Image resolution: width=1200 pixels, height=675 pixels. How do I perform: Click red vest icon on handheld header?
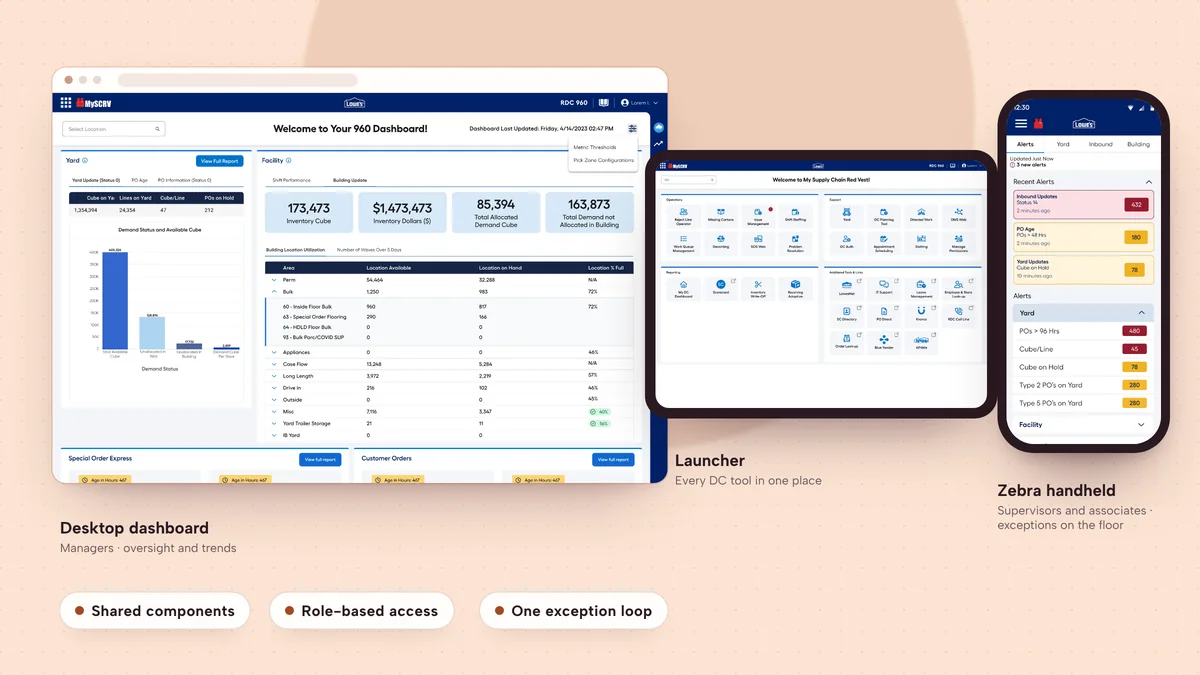(x=1038, y=123)
